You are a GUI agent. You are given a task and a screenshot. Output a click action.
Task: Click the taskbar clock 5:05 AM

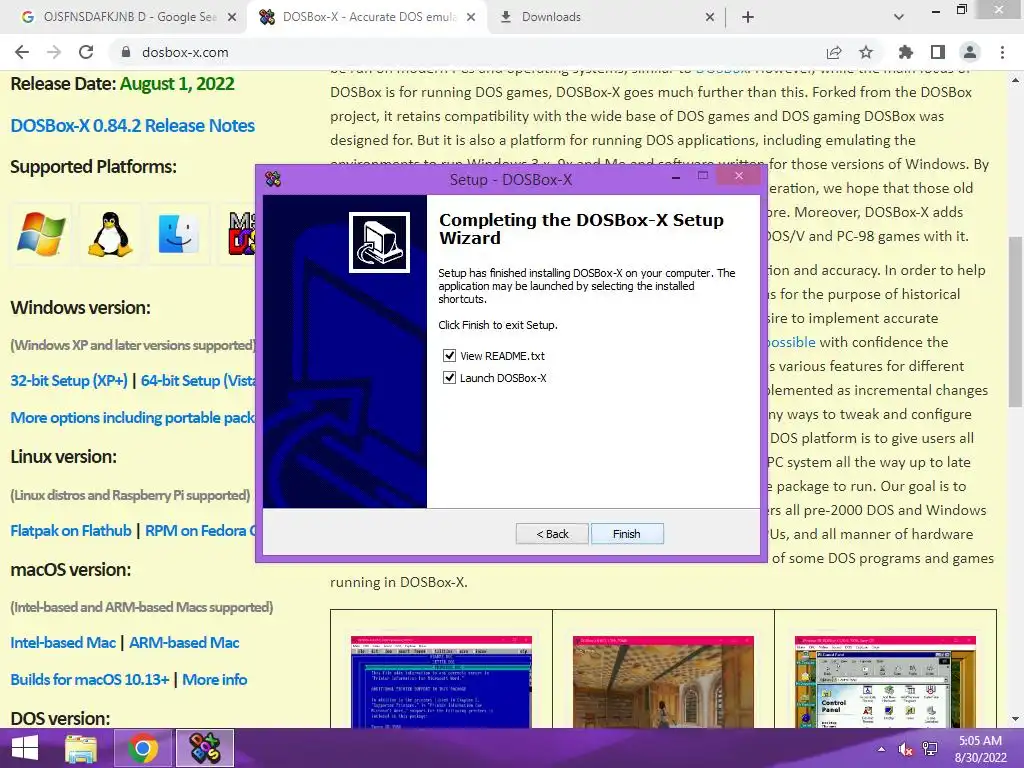(980, 741)
